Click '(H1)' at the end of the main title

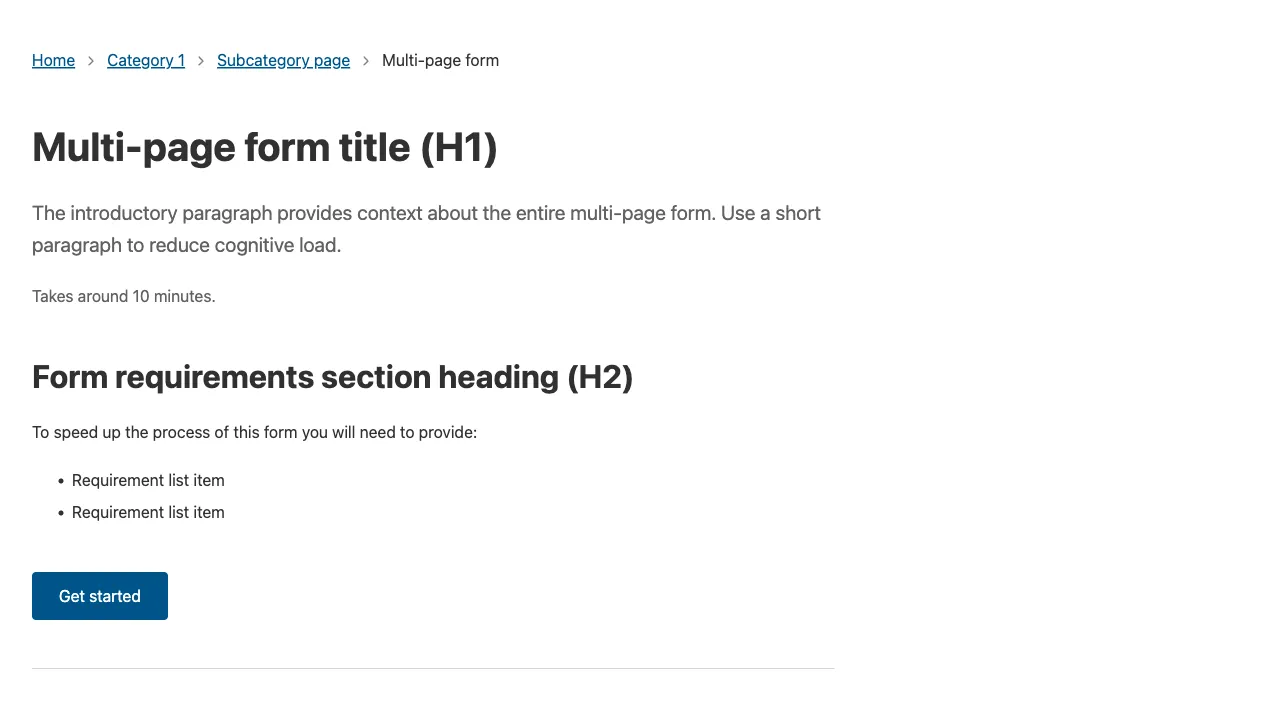[458, 148]
